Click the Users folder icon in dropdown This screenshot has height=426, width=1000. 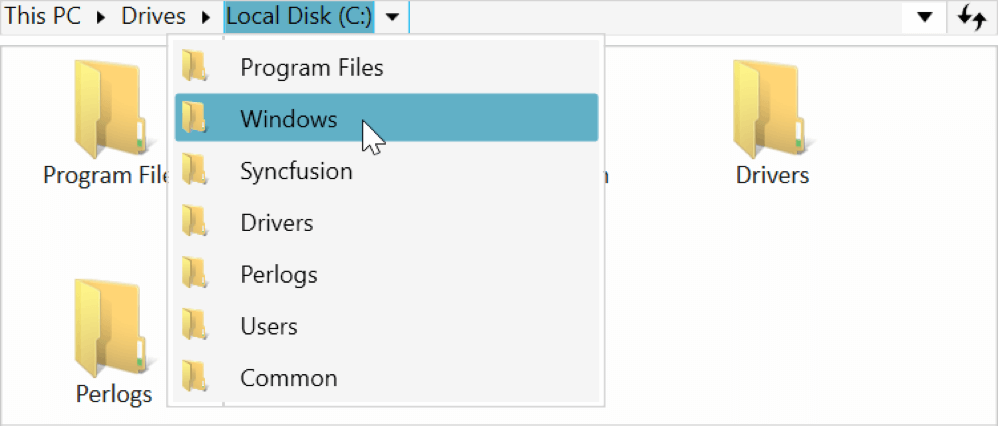point(194,326)
